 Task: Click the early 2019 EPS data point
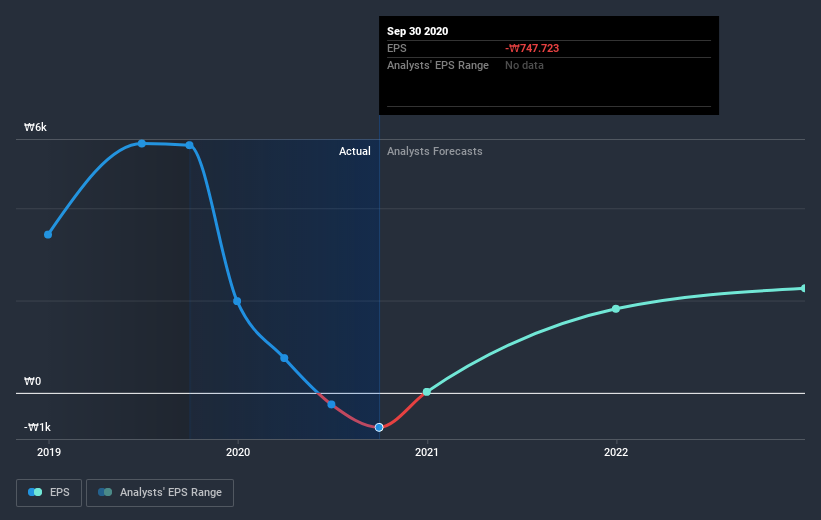click(48, 235)
